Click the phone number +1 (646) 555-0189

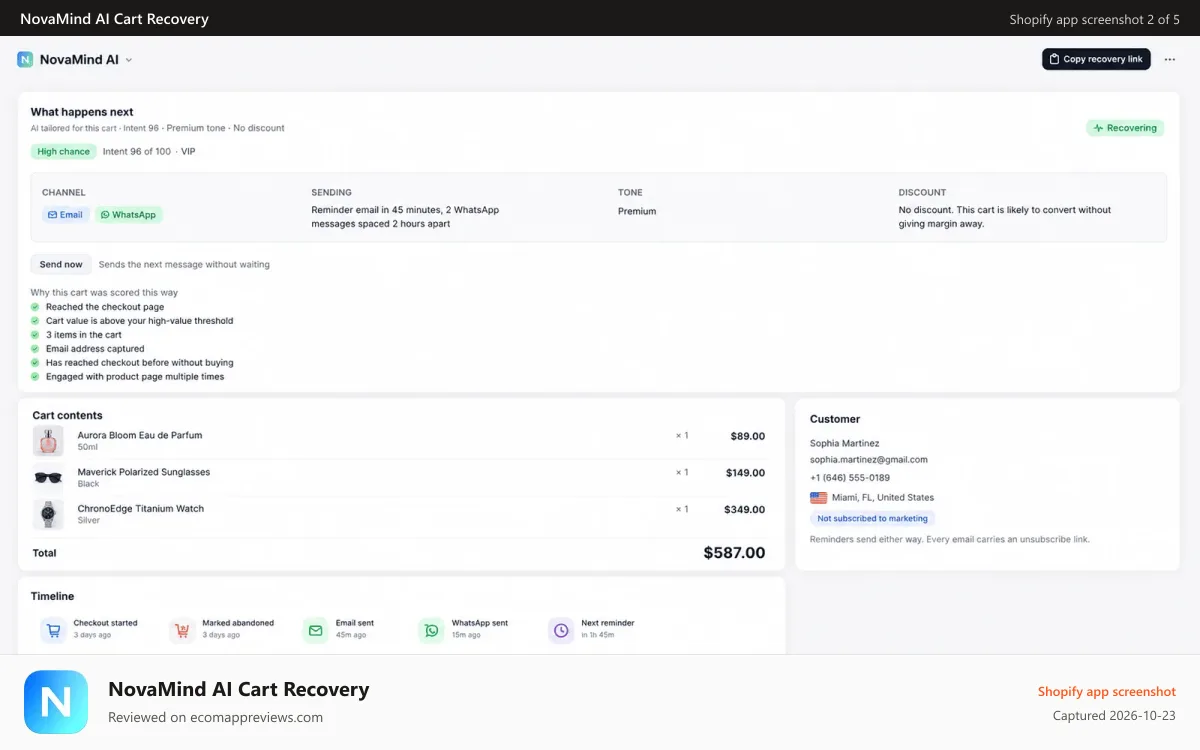(850, 478)
